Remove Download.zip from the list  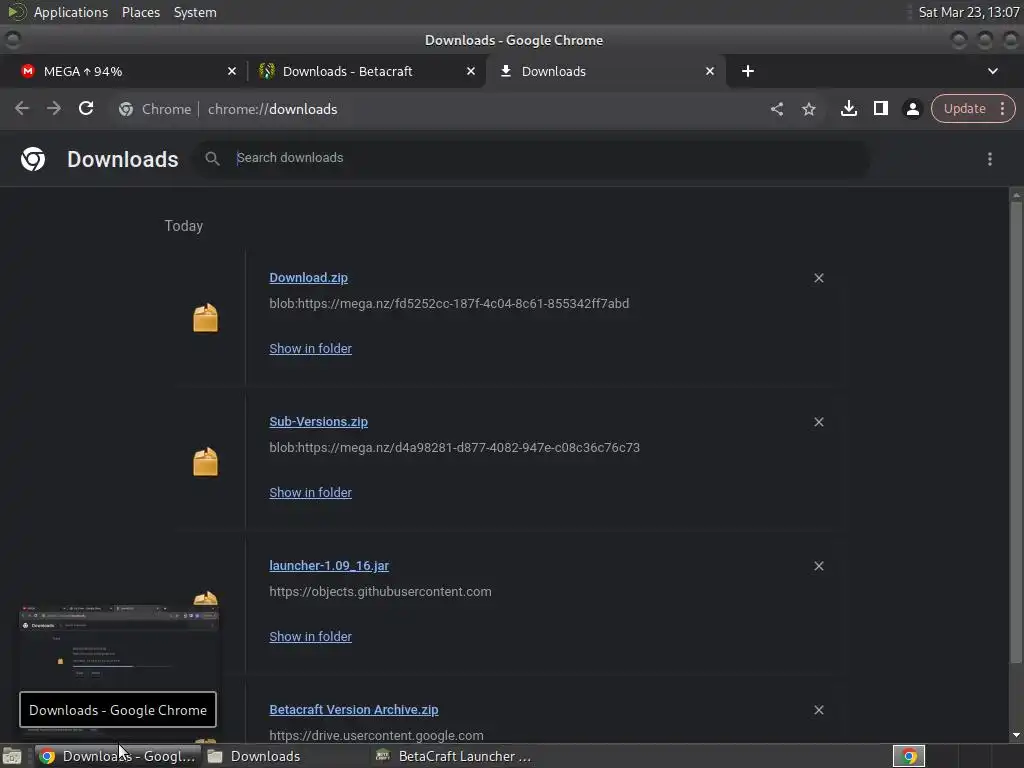(818, 278)
